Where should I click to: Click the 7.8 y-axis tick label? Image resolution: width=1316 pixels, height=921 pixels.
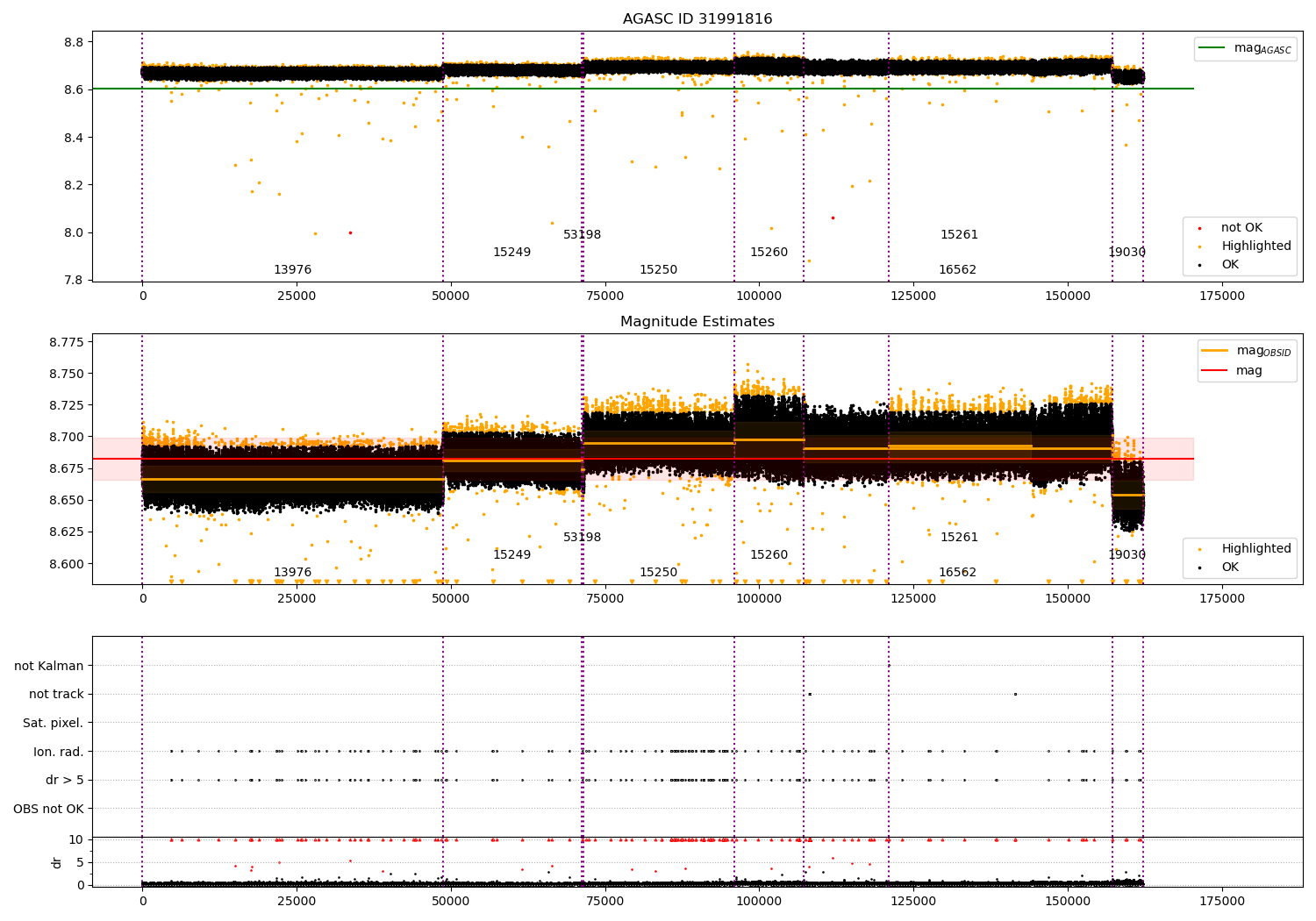coord(74,281)
